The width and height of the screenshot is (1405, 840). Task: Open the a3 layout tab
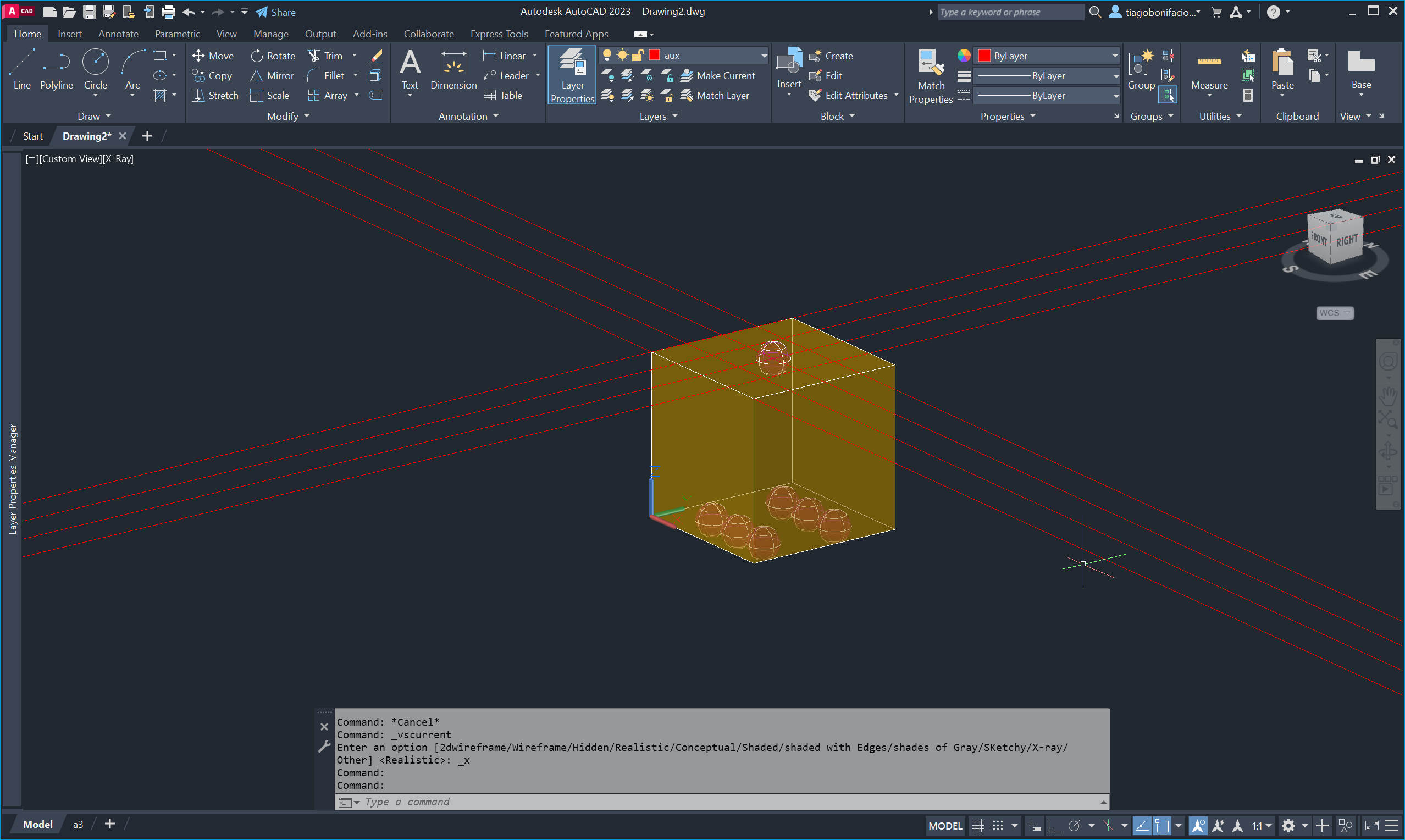coord(78,824)
